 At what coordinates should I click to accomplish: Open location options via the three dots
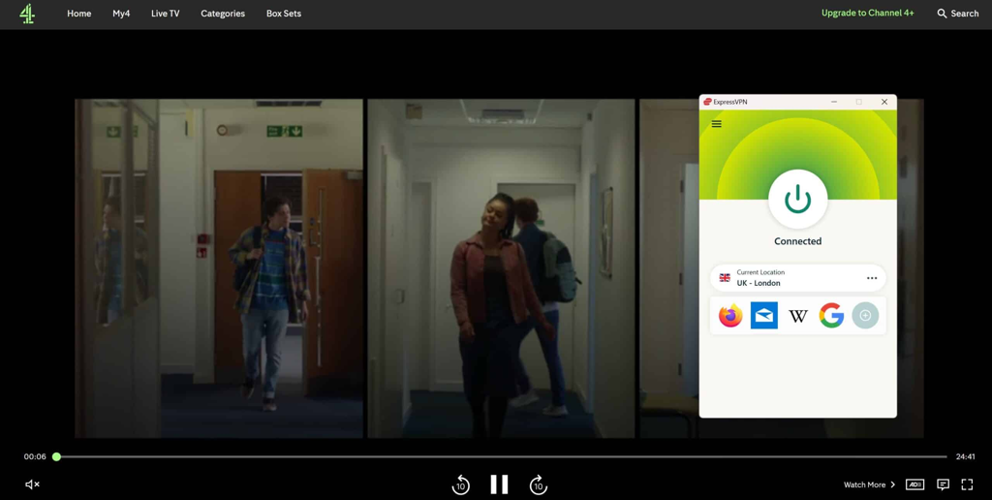tap(872, 278)
